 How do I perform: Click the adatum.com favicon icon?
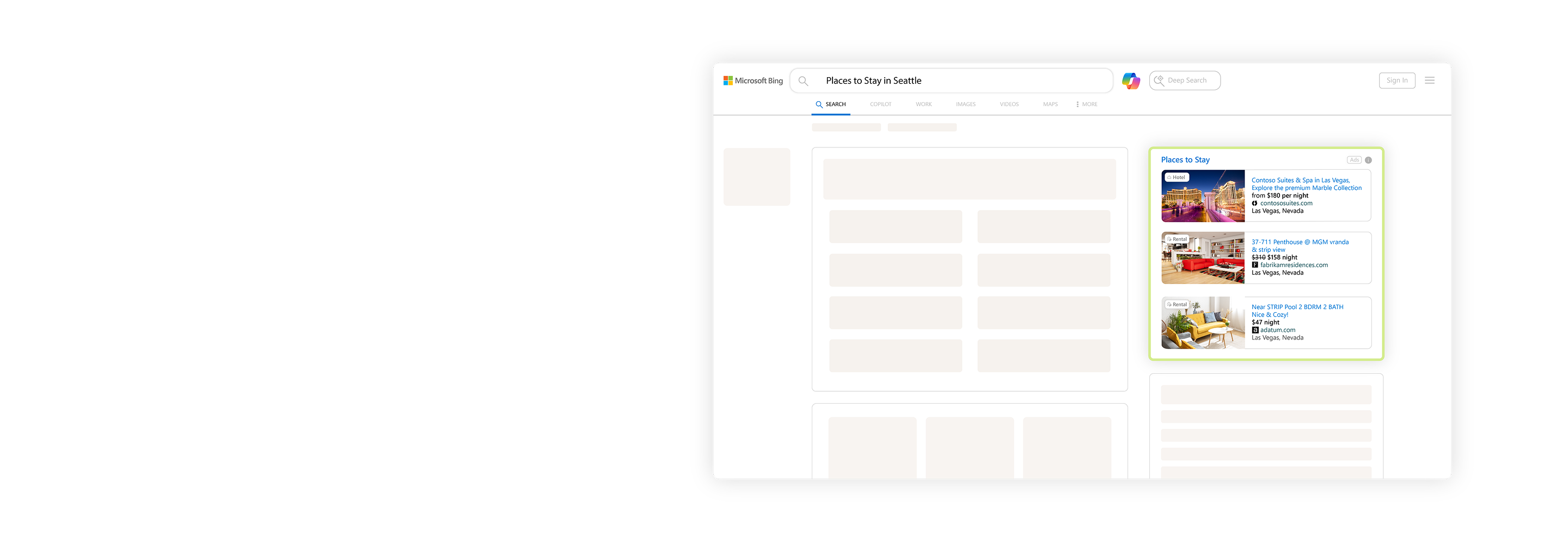pyautogui.click(x=1254, y=330)
